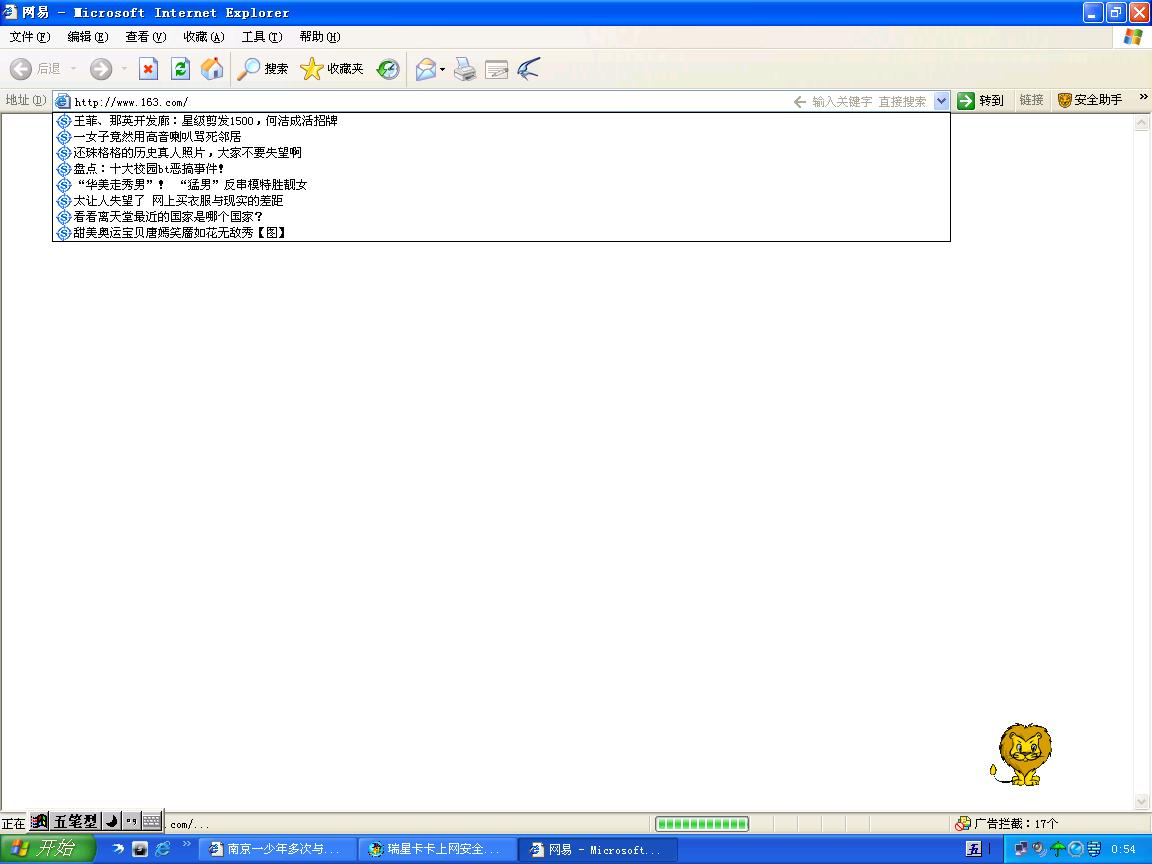Viewport: 1152px width, 864px height.
Task: Open the Forward button history dropdown arrow
Action: [124, 69]
